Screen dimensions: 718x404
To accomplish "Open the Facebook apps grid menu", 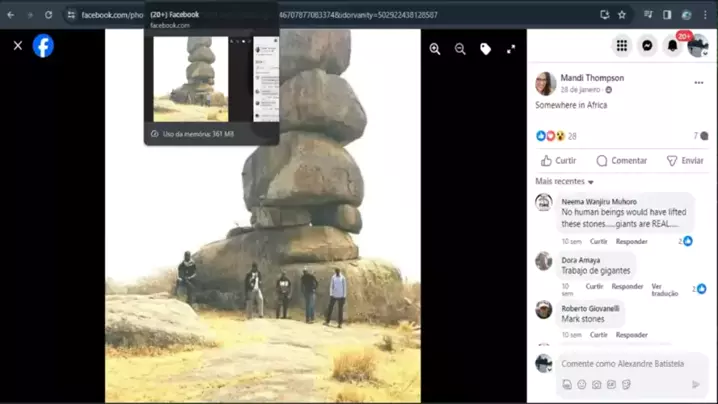I will [x=622, y=46].
